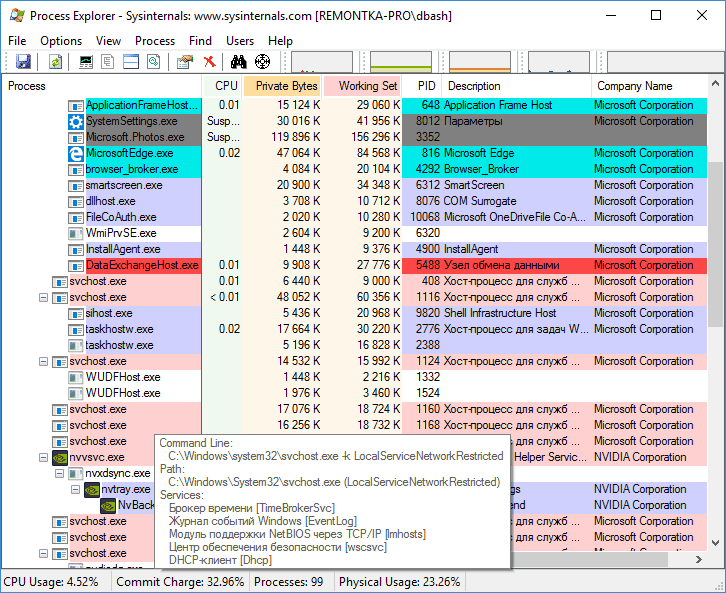Click the CPU Usage status bar panel
Image resolution: width=726 pixels, height=593 pixels.
coord(56,582)
